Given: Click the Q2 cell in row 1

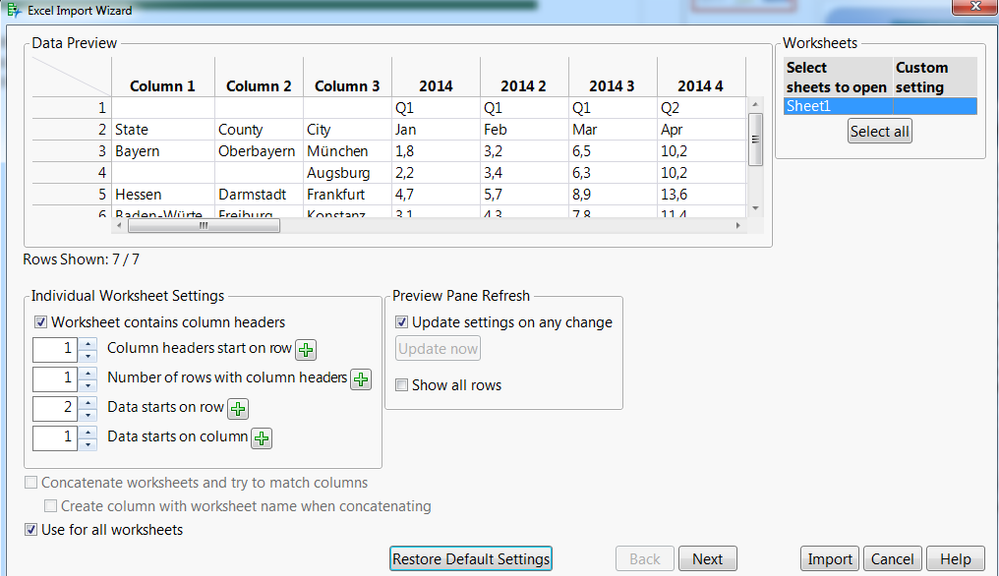Looking at the screenshot, I should pyautogui.click(x=701, y=108).
